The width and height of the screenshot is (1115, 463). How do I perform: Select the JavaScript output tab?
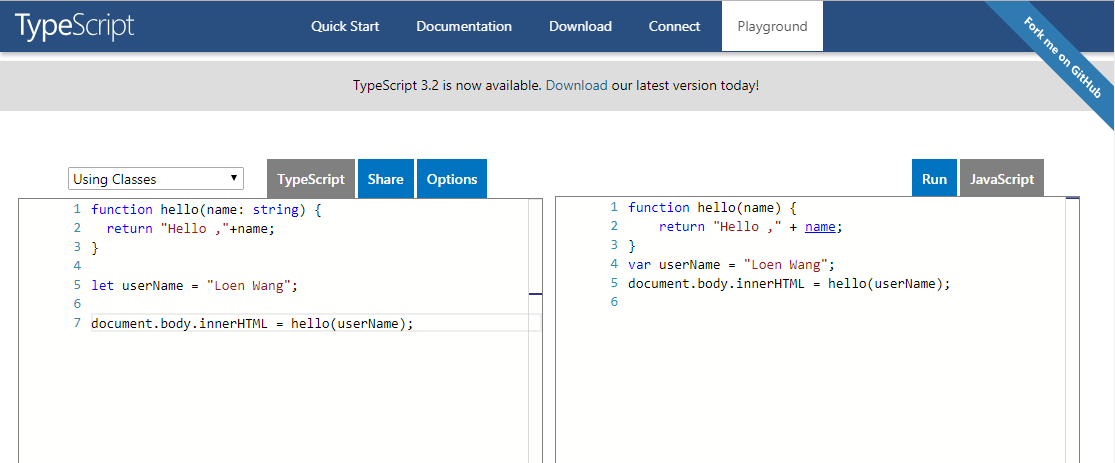tap(1002, 179)
